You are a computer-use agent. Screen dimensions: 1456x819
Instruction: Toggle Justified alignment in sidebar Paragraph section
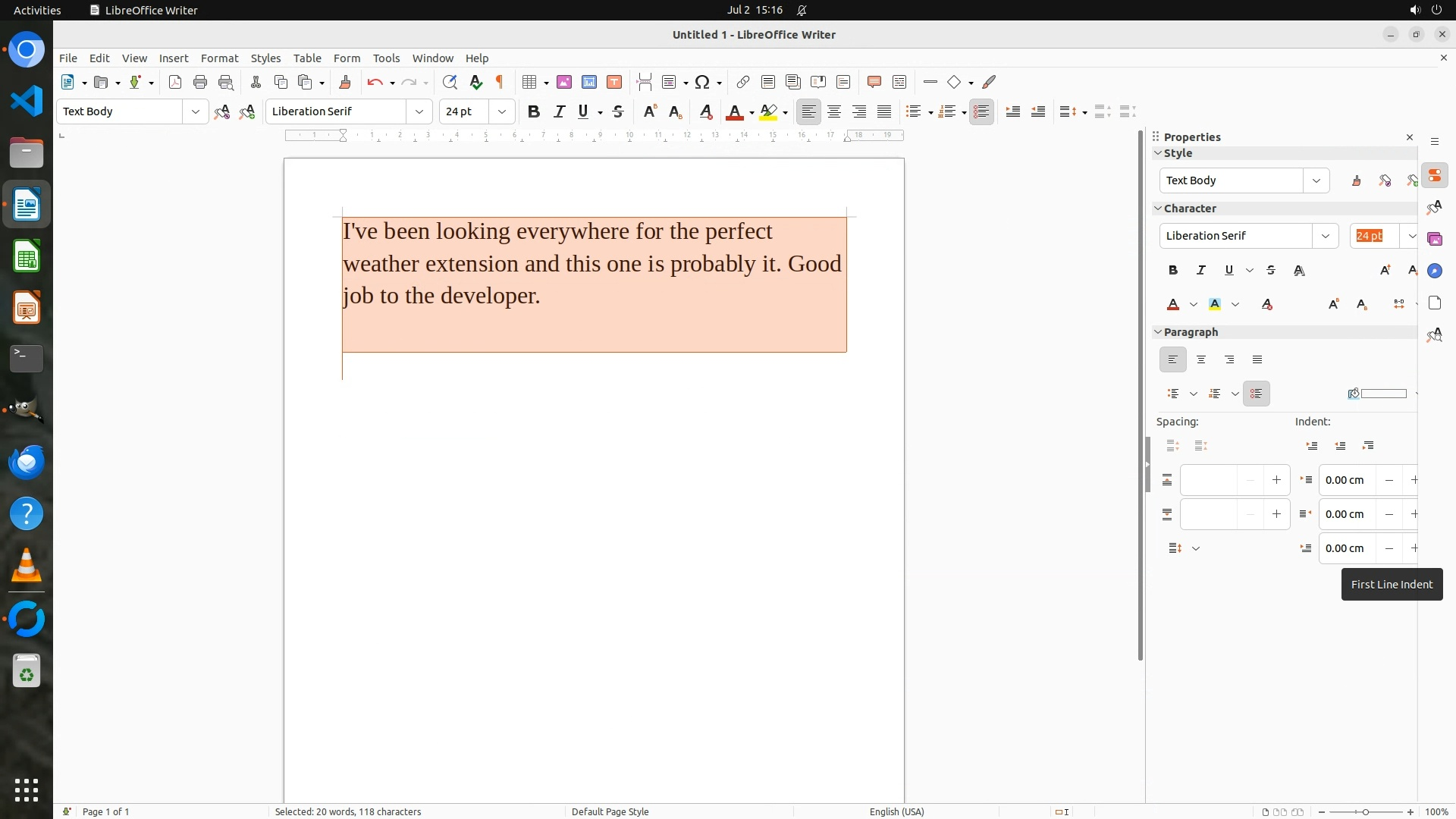click(1257, 359)
